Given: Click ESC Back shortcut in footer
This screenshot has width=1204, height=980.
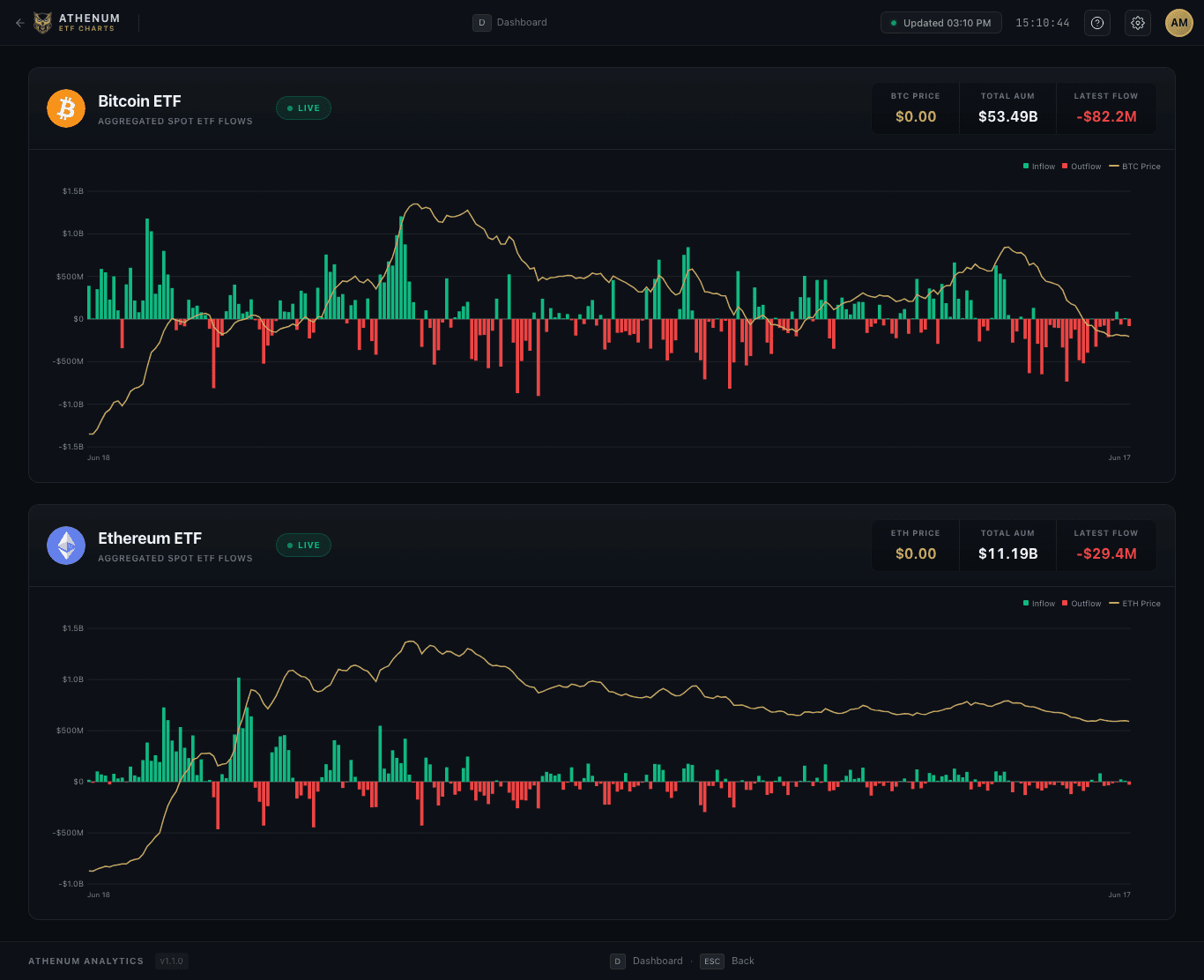Looking at the screenshot, I should click(727, 961).
